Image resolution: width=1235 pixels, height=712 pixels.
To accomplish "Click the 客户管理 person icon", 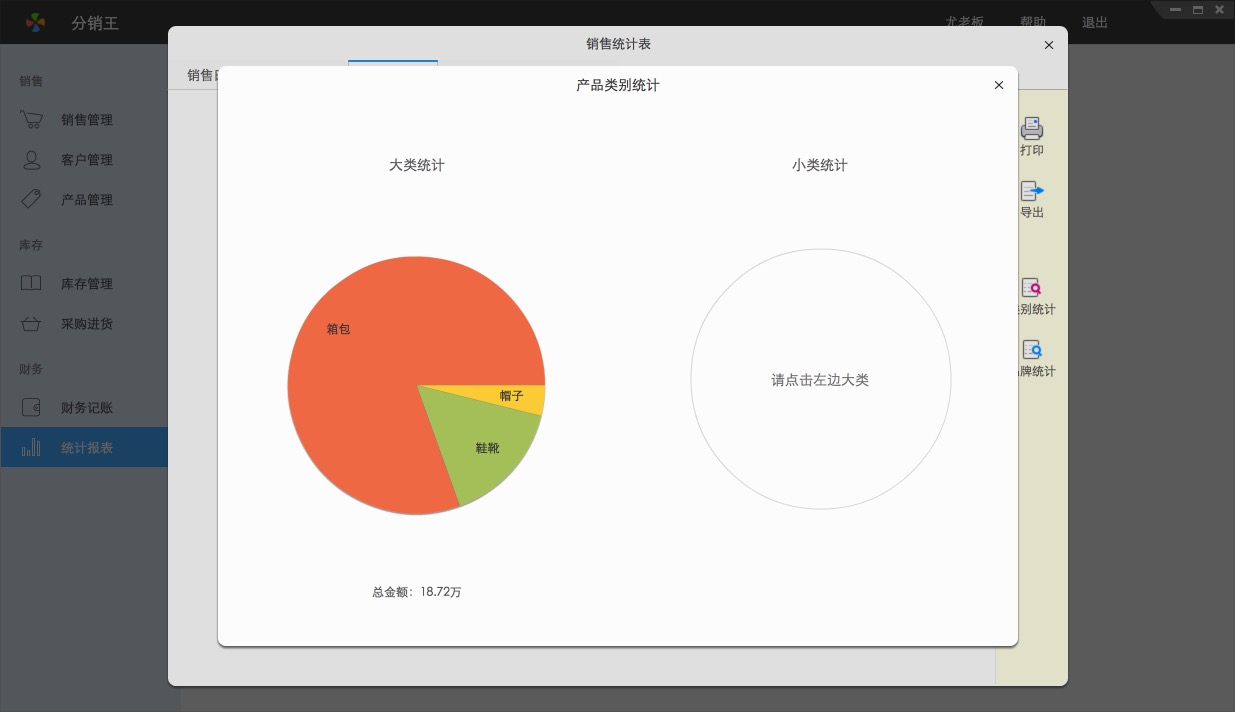I will pos(31,160).
